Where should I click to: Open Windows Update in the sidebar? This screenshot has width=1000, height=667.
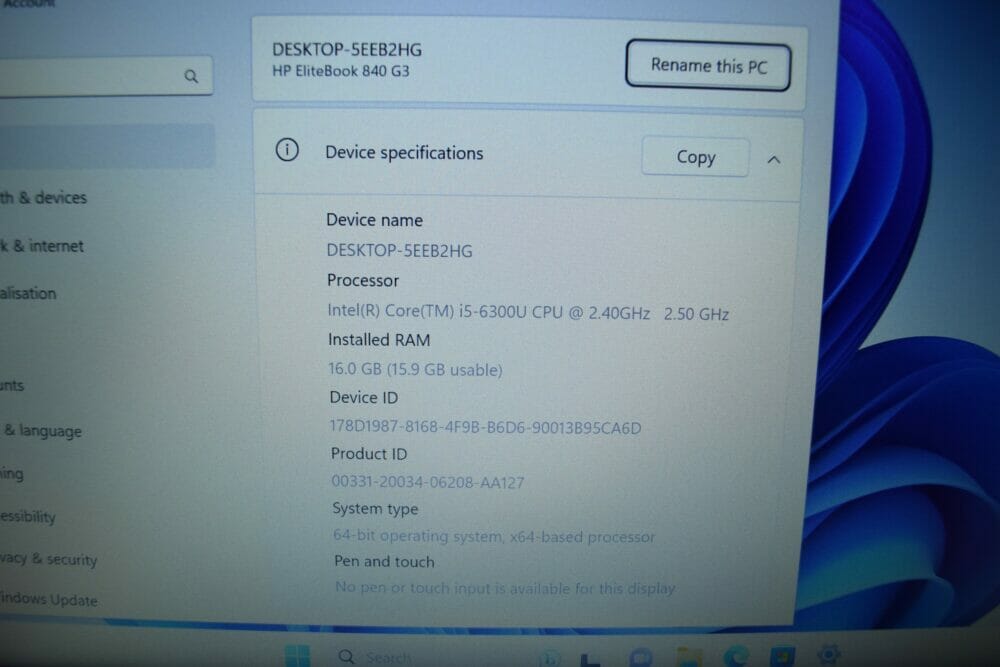[49, 599]
